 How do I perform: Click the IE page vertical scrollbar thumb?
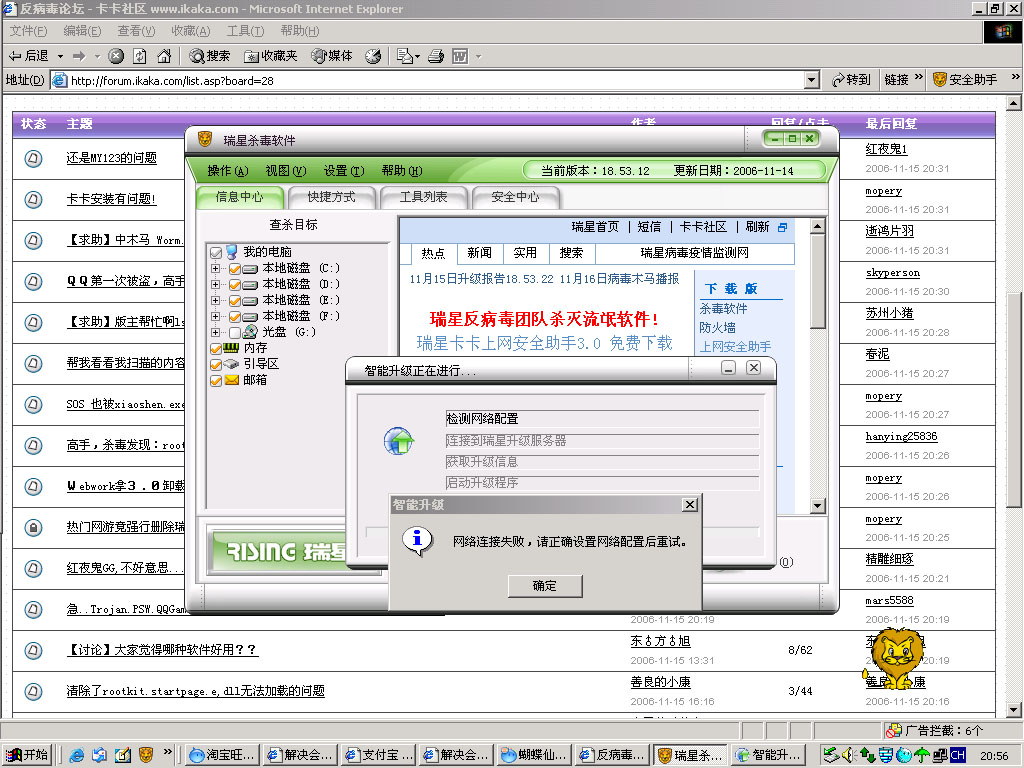pos(1014,398)
